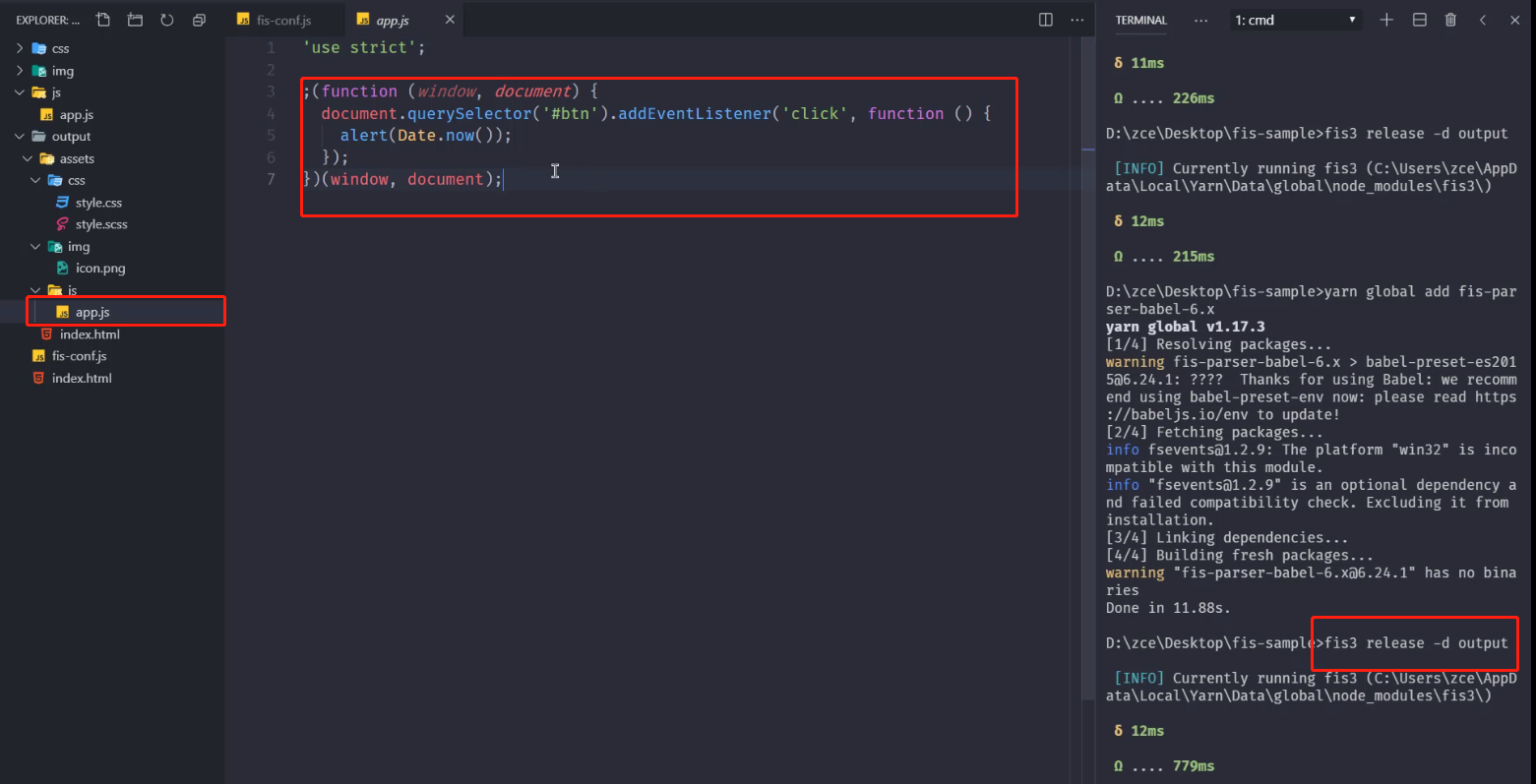The image size is (1536, 784).
Task: Open the editor More Actions ellipsis menu
Action: click(x=1077, y=20)
